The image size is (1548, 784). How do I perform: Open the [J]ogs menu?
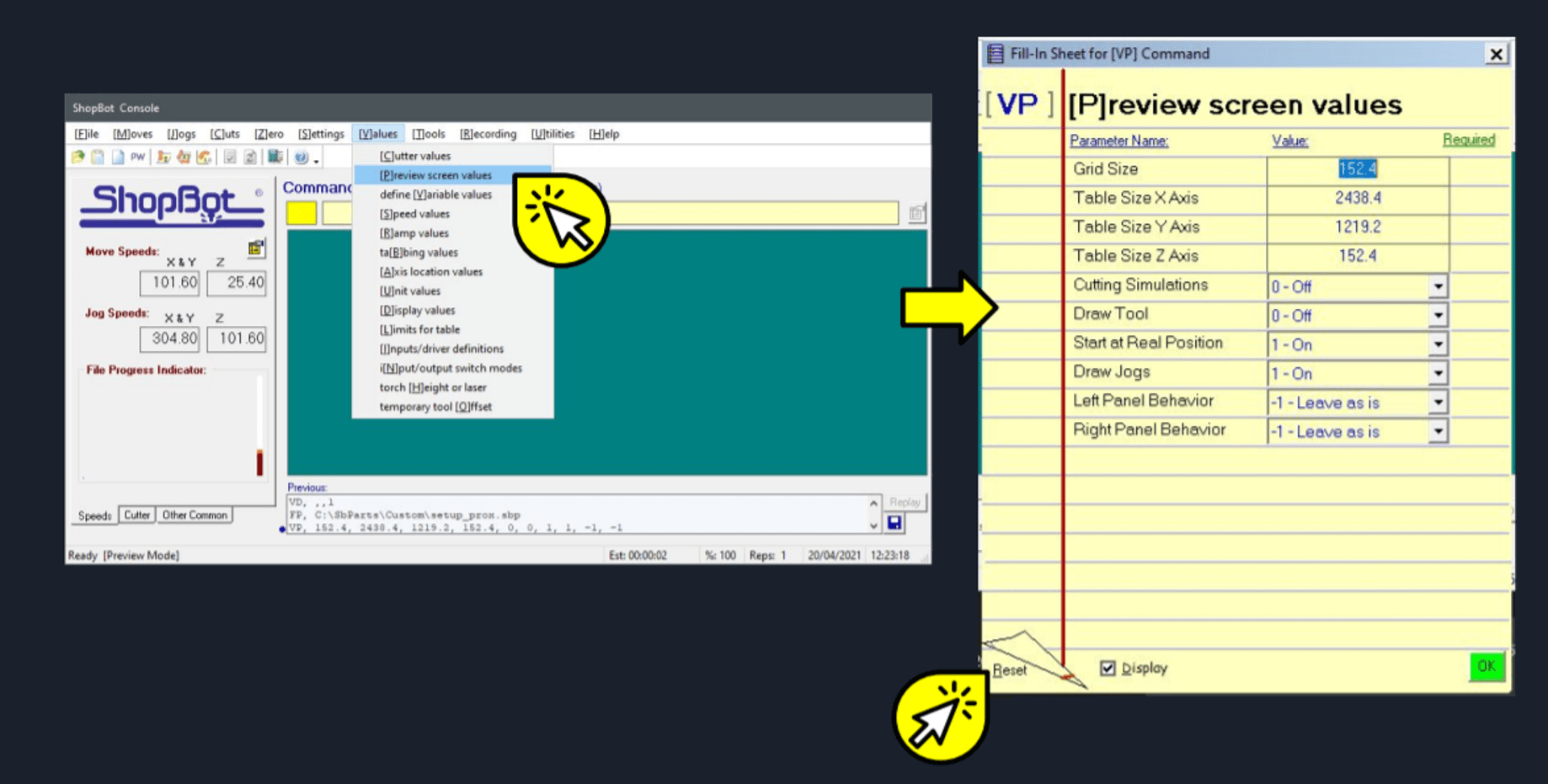click(181, 134)
